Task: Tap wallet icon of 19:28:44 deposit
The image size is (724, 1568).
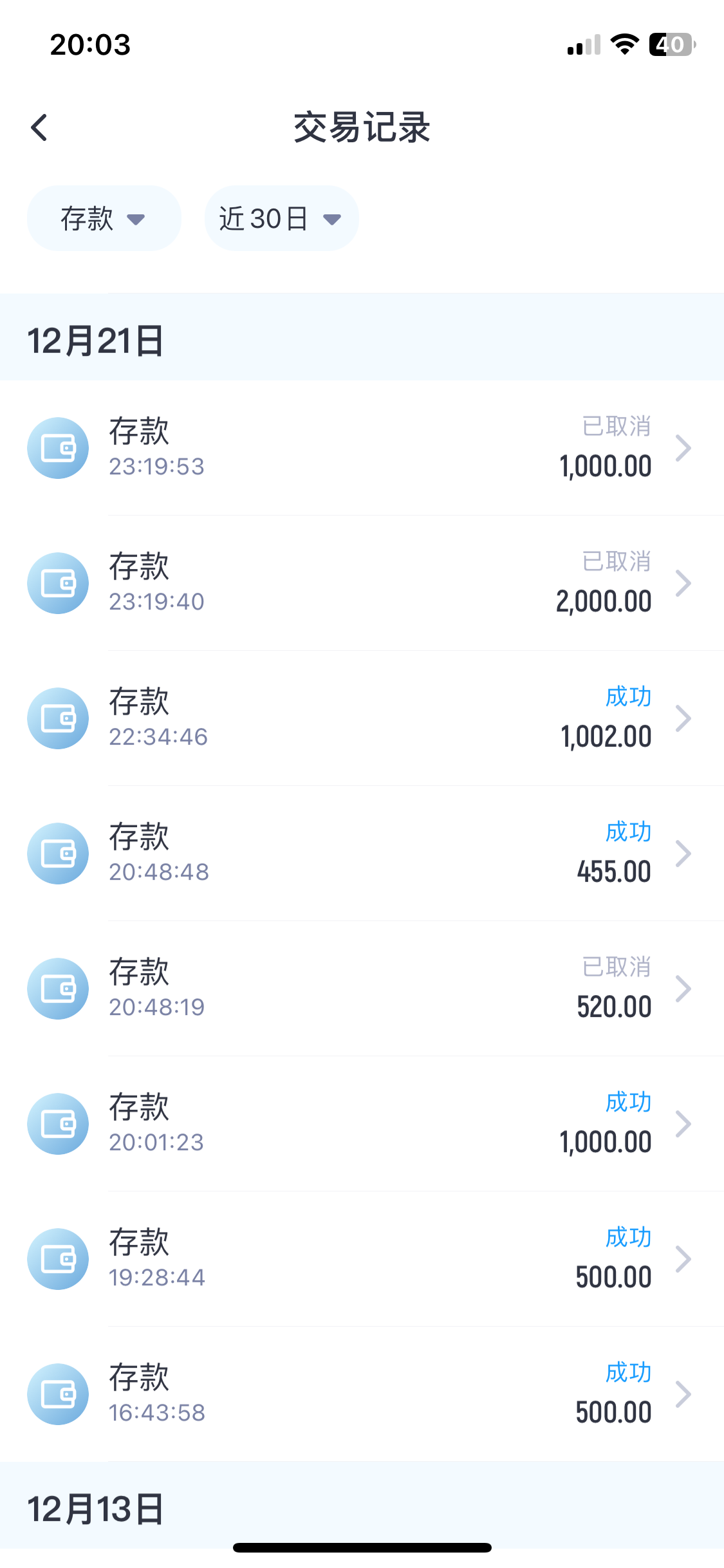Action: [x=58, y=1259]
